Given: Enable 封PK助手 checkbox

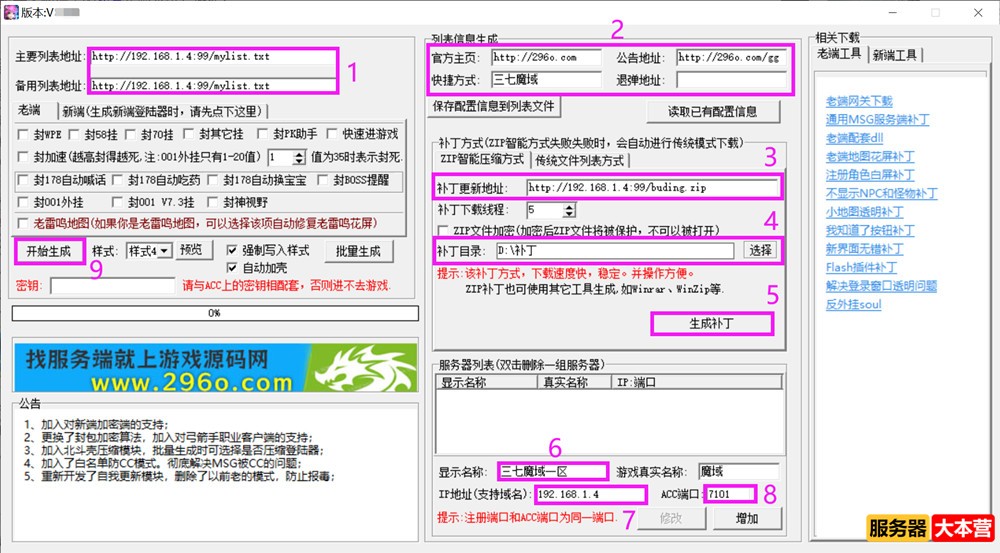Looking at the screenshot, I should [x=262, y=134].
